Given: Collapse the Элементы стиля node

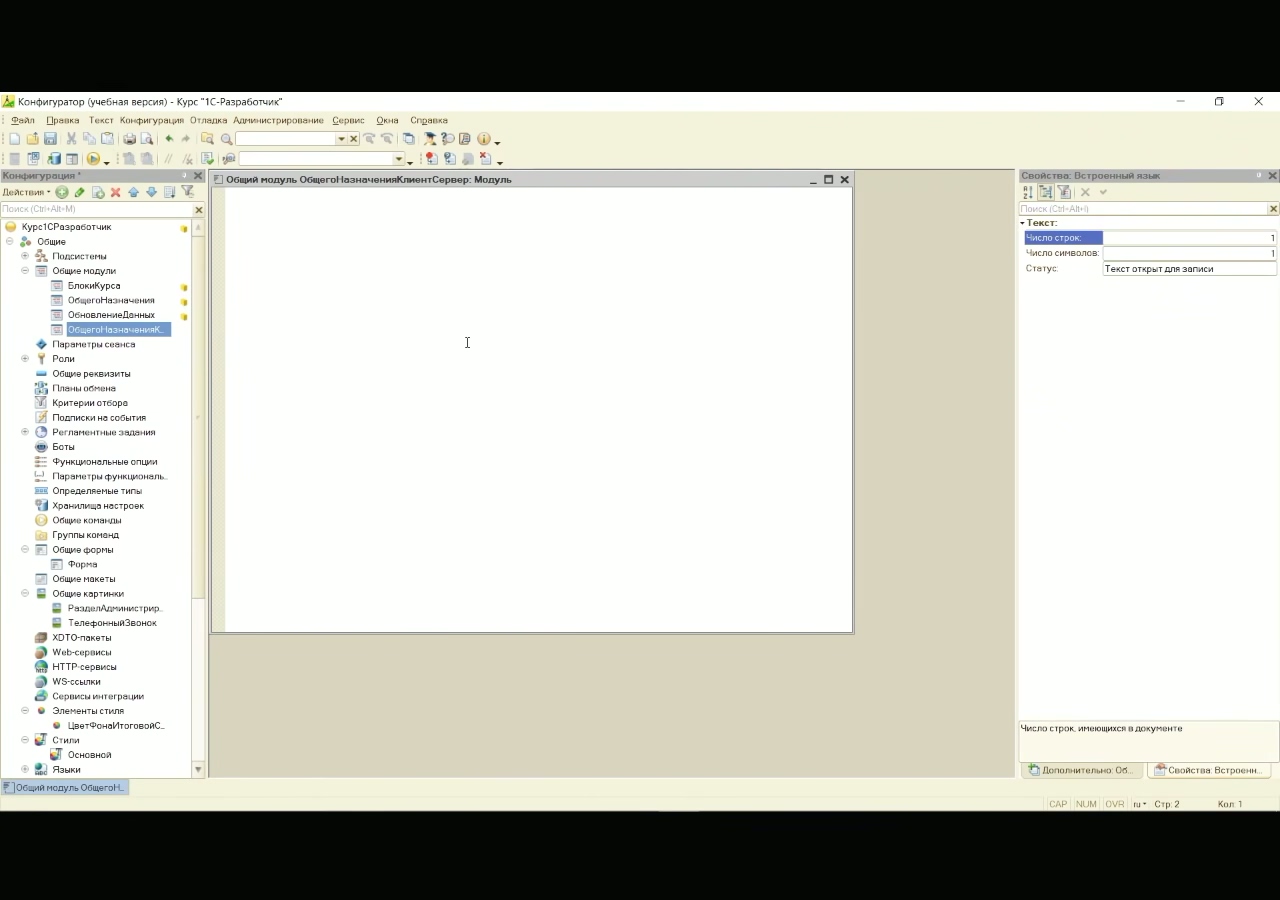Looking at the screenshot, I should point(25,711).
